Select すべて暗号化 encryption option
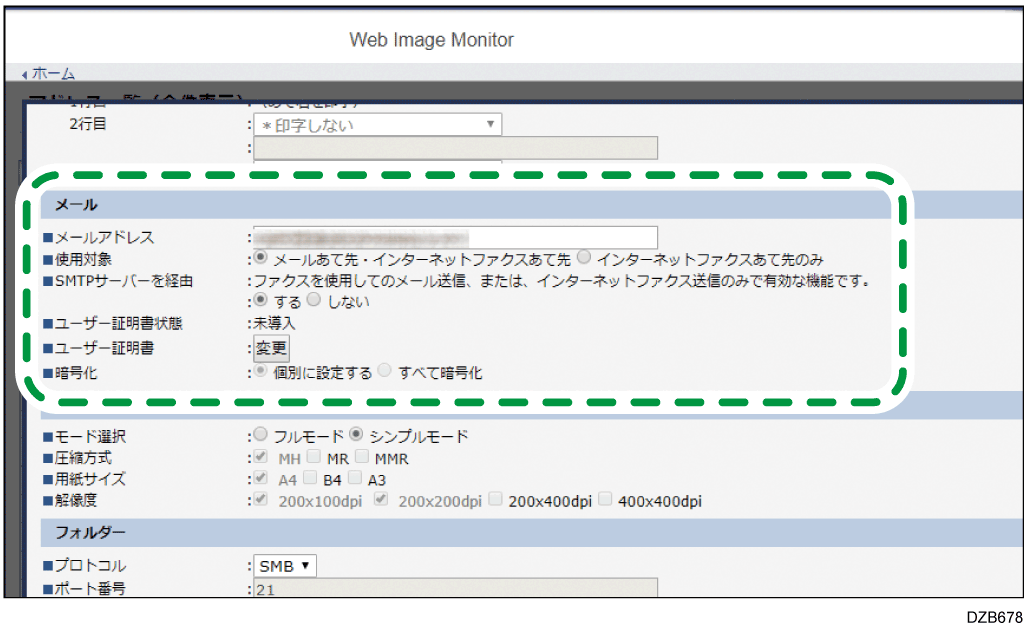 point(383,371)
